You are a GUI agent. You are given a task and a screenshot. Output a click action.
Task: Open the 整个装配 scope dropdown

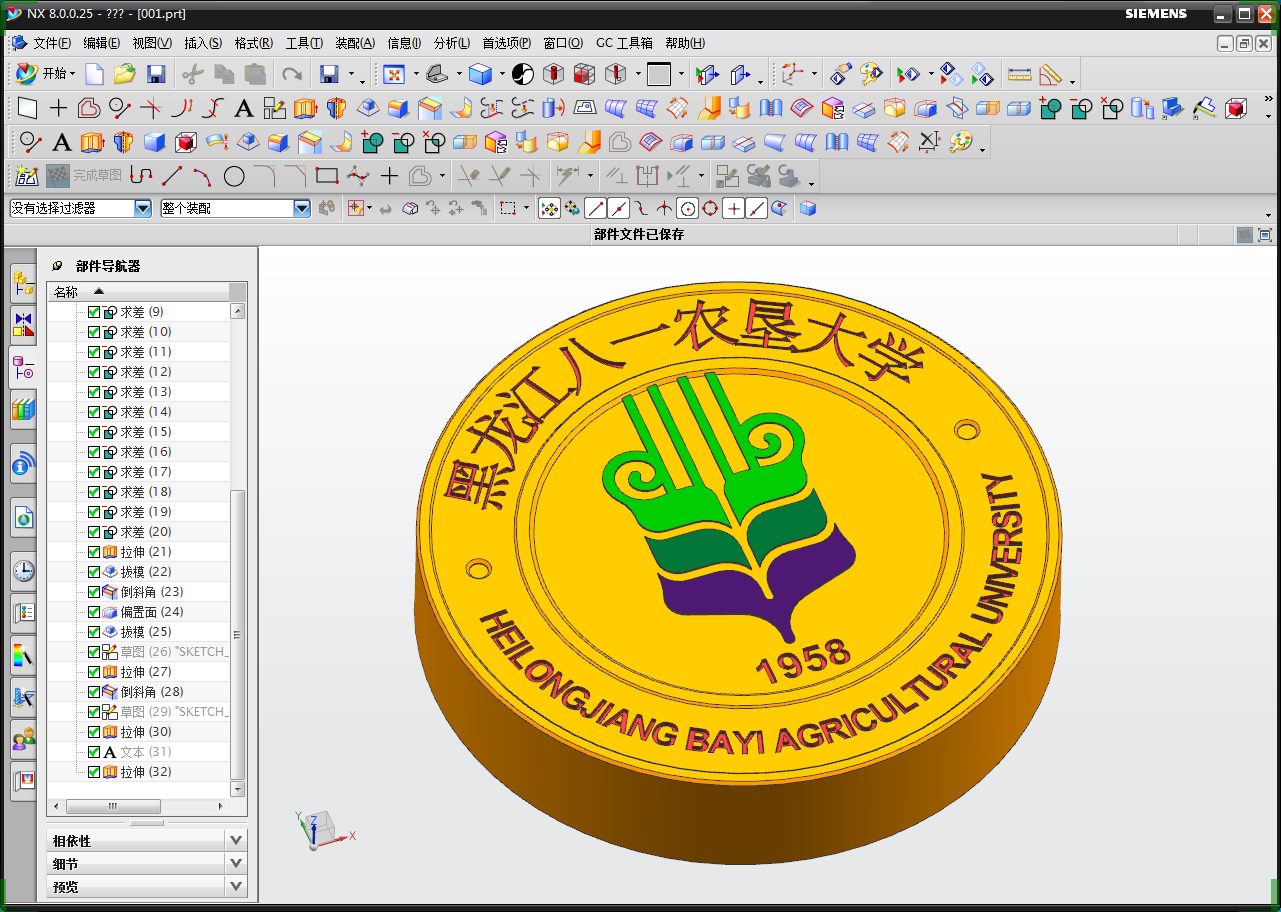(302, 208)
